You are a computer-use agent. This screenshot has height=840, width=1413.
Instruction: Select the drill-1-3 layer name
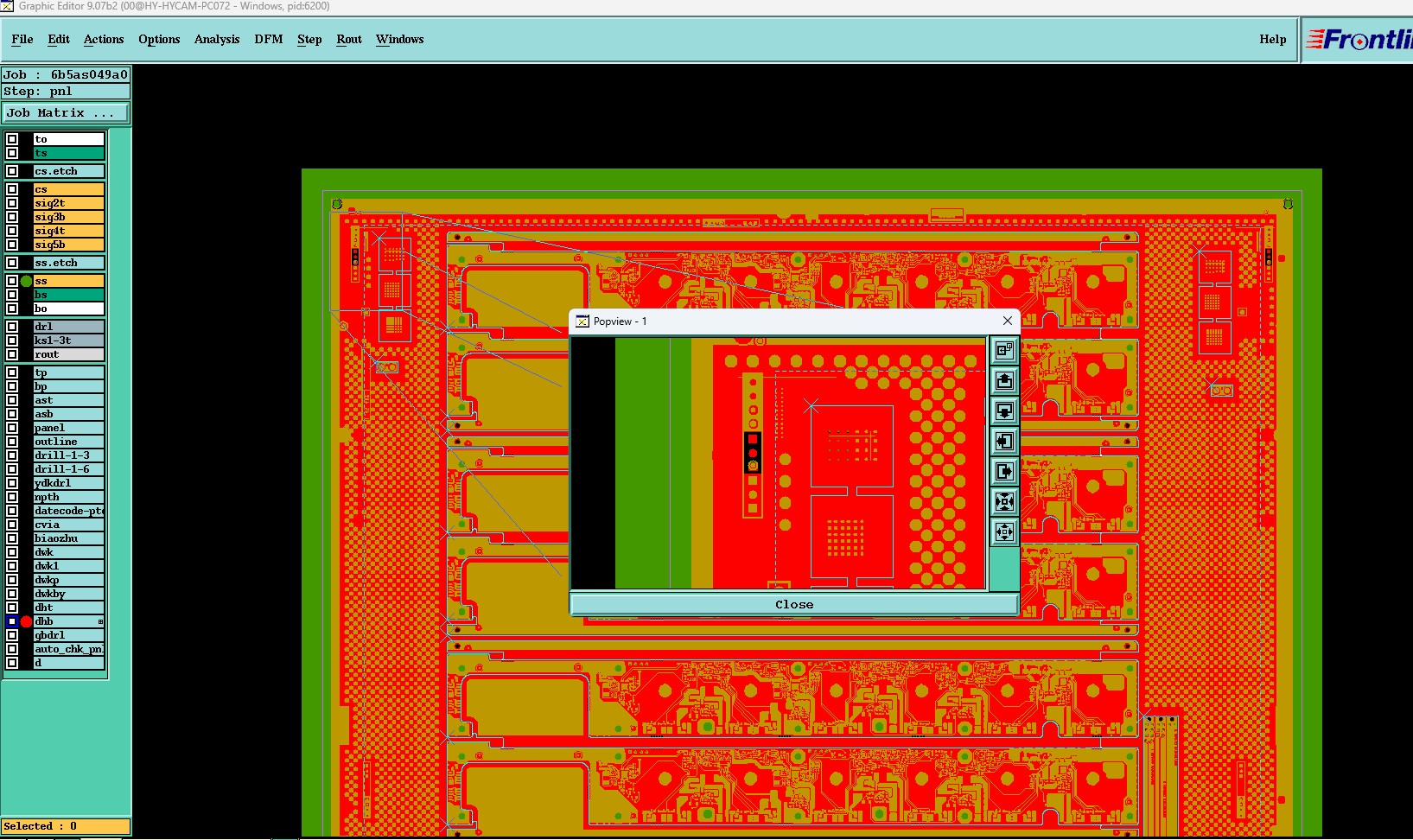68,455
